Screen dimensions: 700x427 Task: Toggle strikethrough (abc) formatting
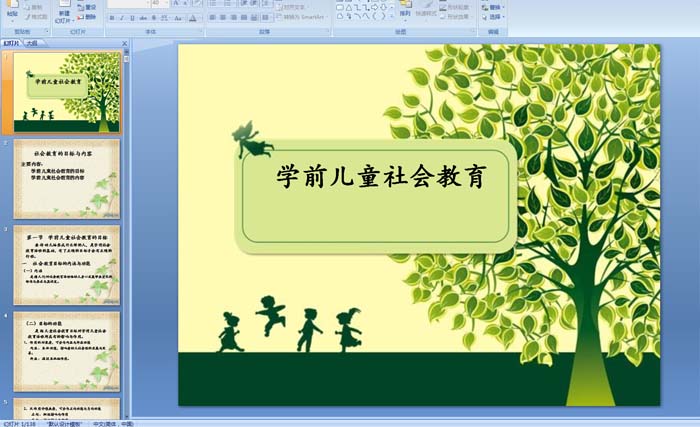pos(143,18)
